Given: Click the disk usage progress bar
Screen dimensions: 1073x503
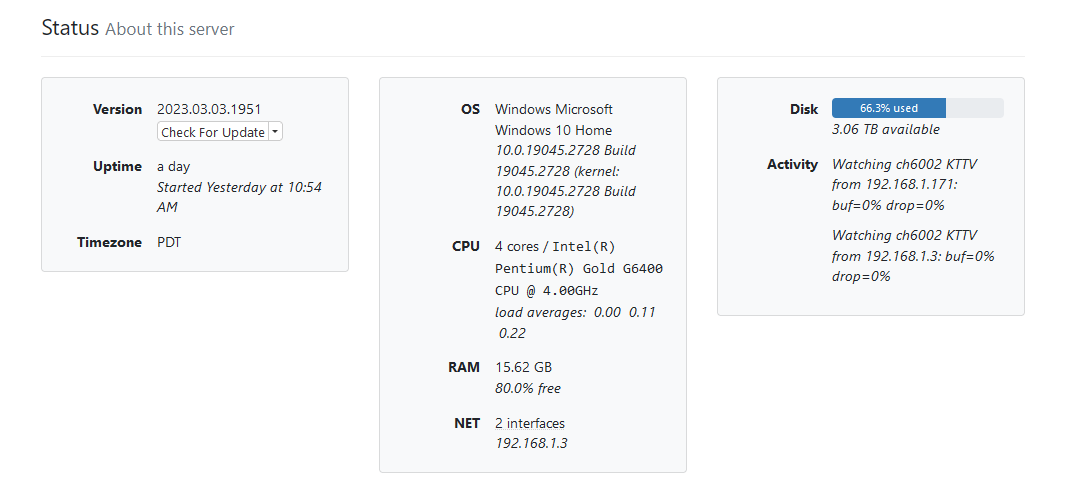Looking at the screenshot, I should (x=917, y=108).
